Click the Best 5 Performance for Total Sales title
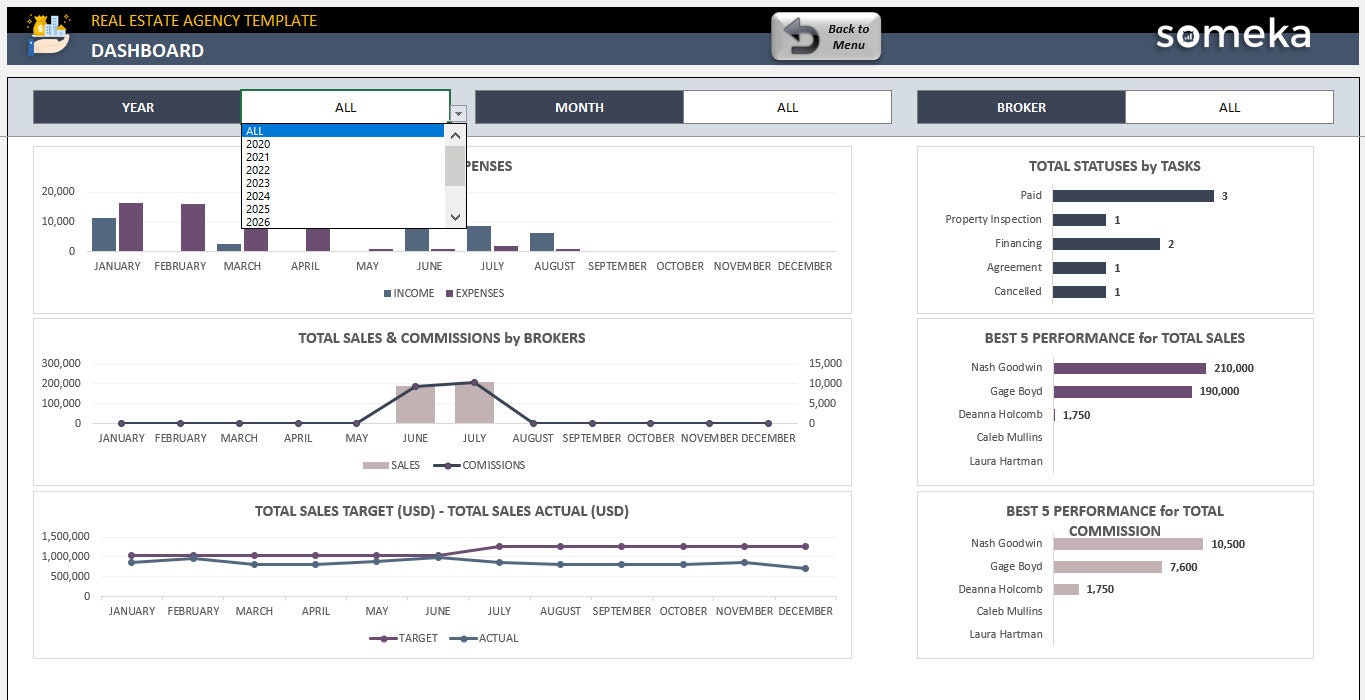This screenshot has height=700, width=1365. (x=1115, y=338)
